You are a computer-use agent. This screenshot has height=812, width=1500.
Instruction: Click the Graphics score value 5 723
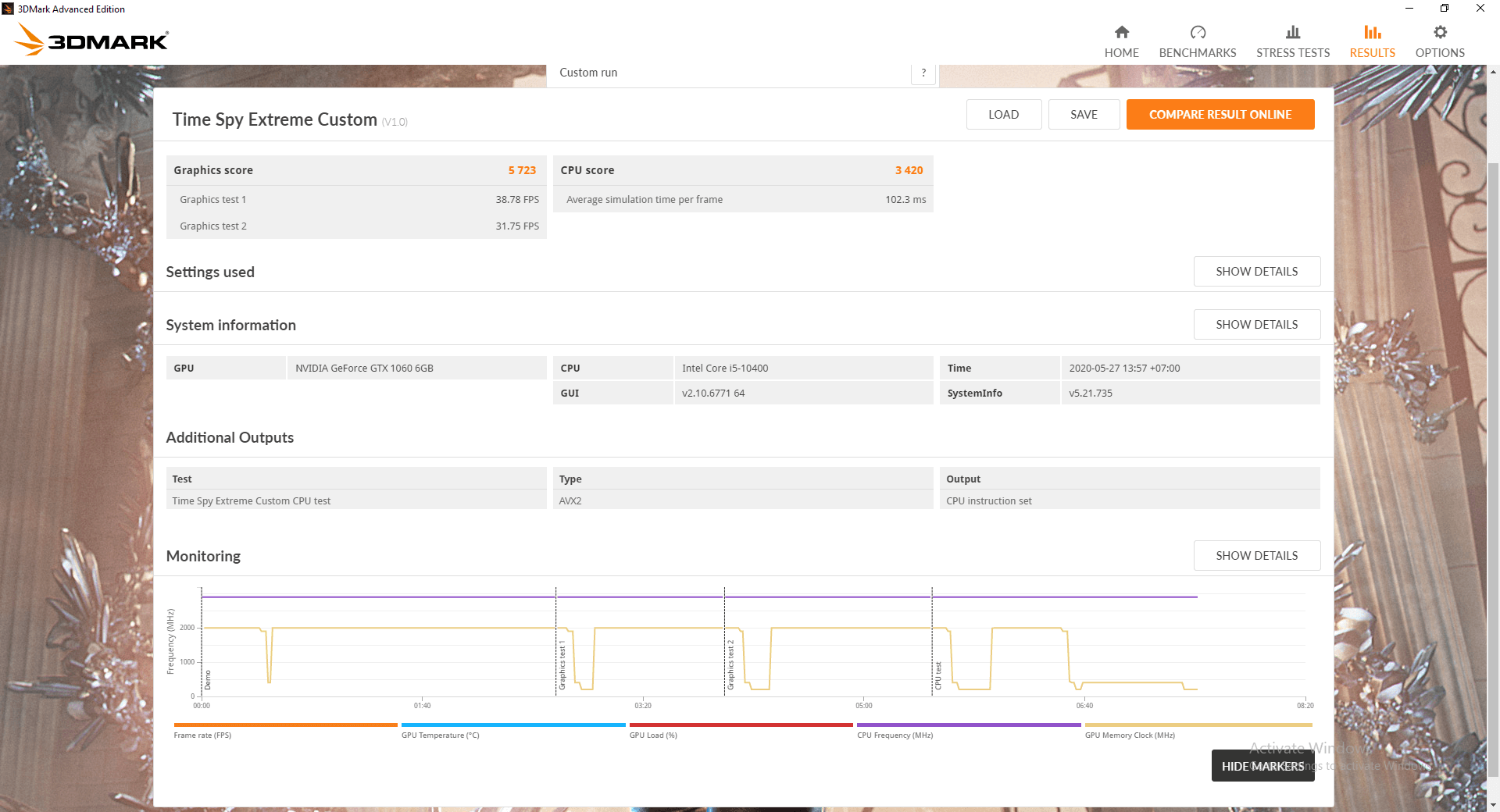(522, 170)
